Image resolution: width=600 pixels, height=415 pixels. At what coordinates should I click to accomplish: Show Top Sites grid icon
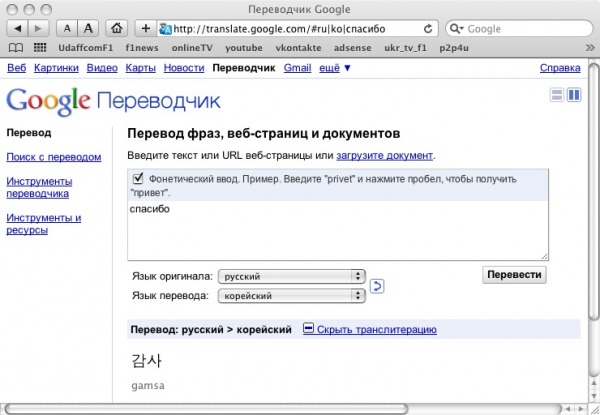tap(40, 48)
